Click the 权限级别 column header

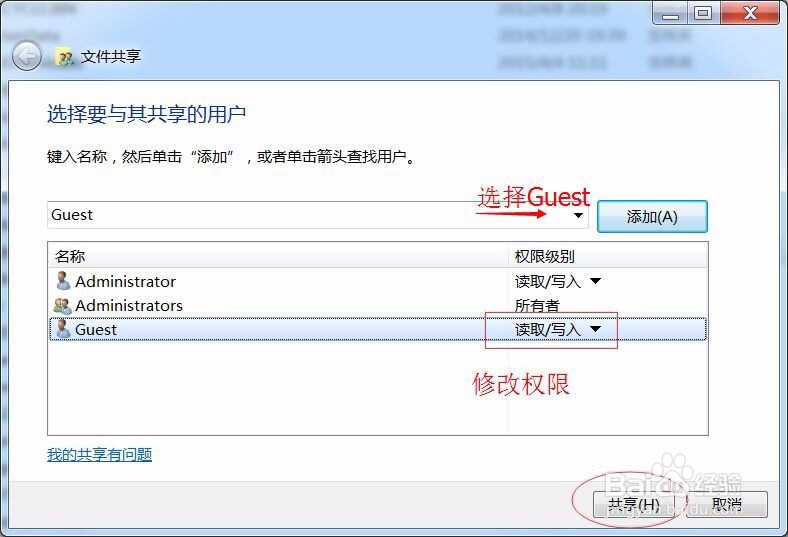pos(608,257)
